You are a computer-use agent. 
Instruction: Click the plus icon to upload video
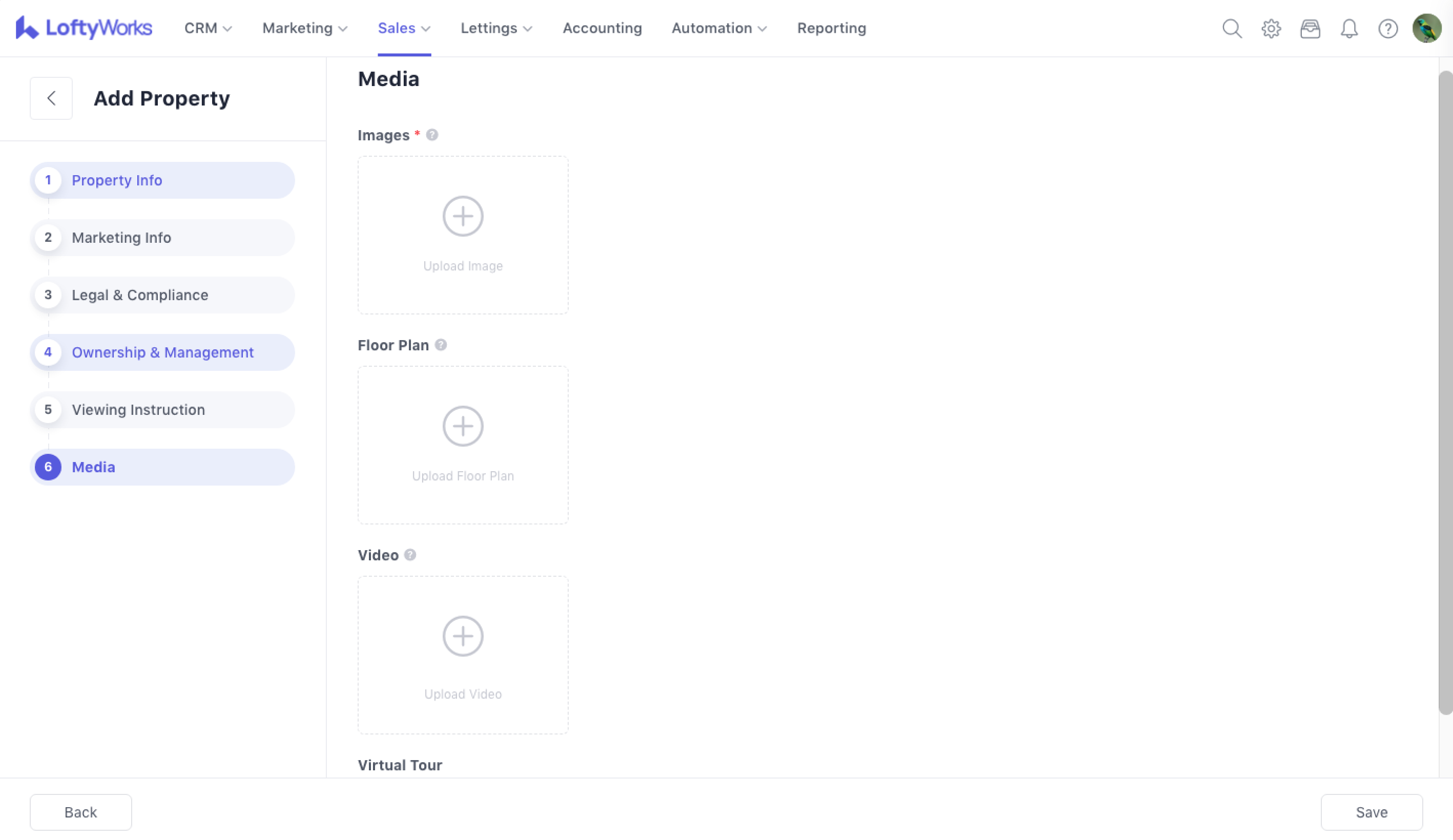point(463,636)
